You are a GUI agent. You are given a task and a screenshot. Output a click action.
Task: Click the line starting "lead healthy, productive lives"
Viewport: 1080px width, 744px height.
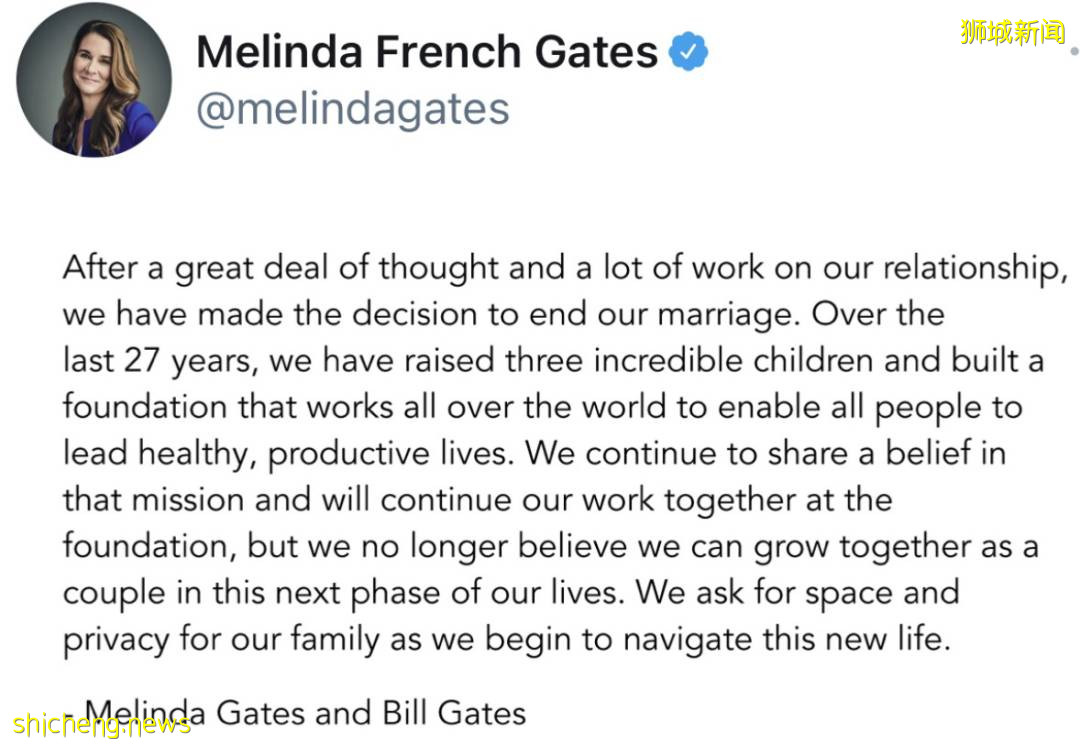[x=534, y=453]
